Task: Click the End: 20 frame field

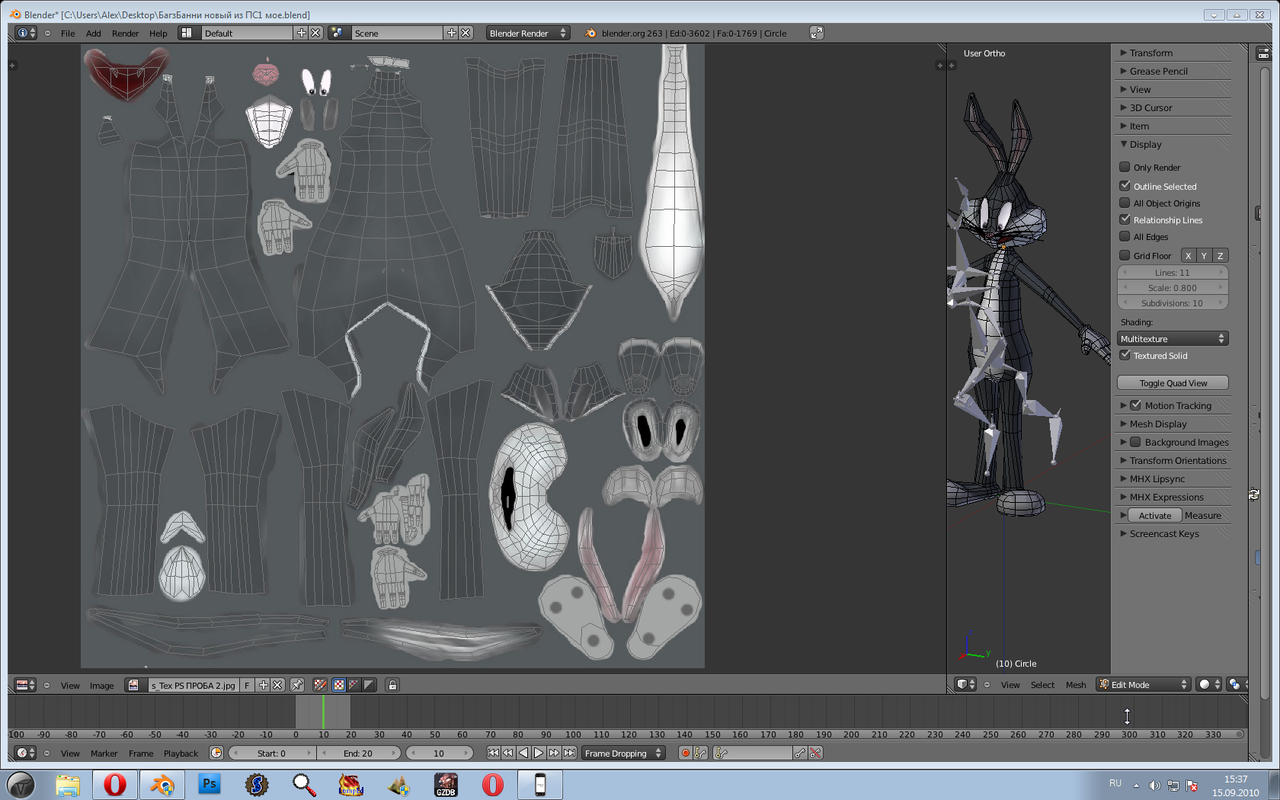Action: (x=358, y=753)
